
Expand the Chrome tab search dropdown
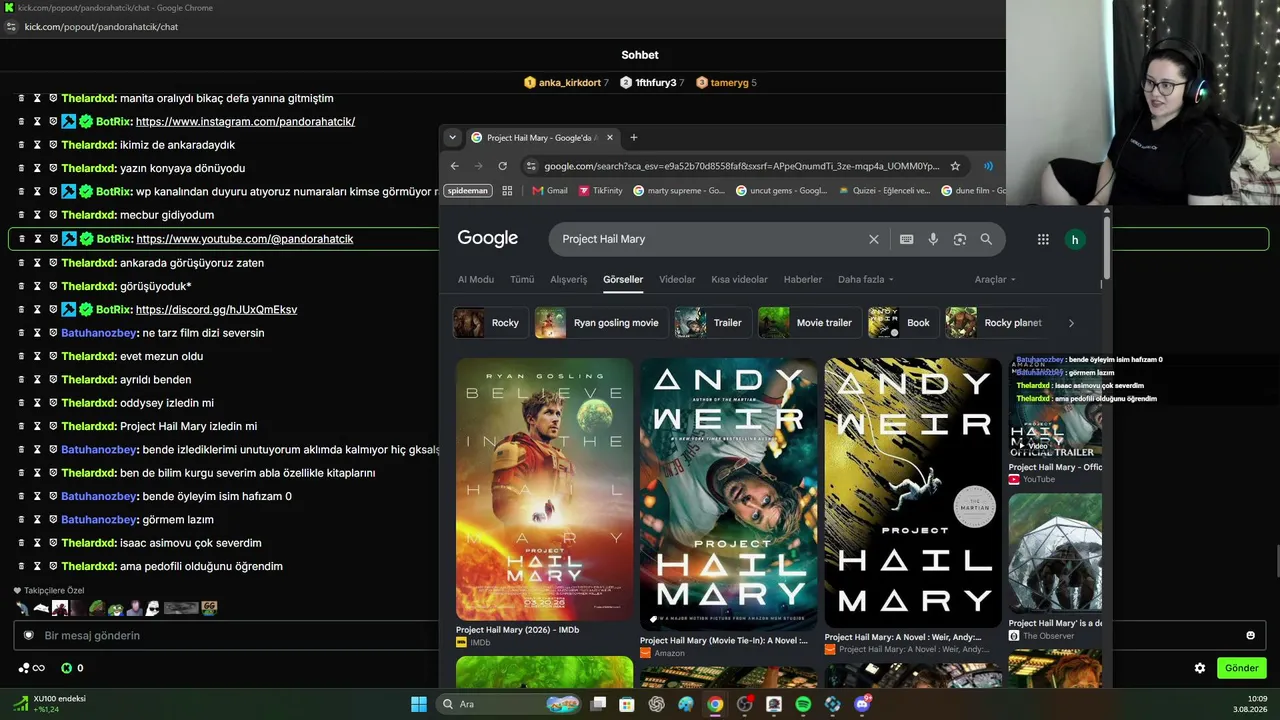click(x=452, y=137)
